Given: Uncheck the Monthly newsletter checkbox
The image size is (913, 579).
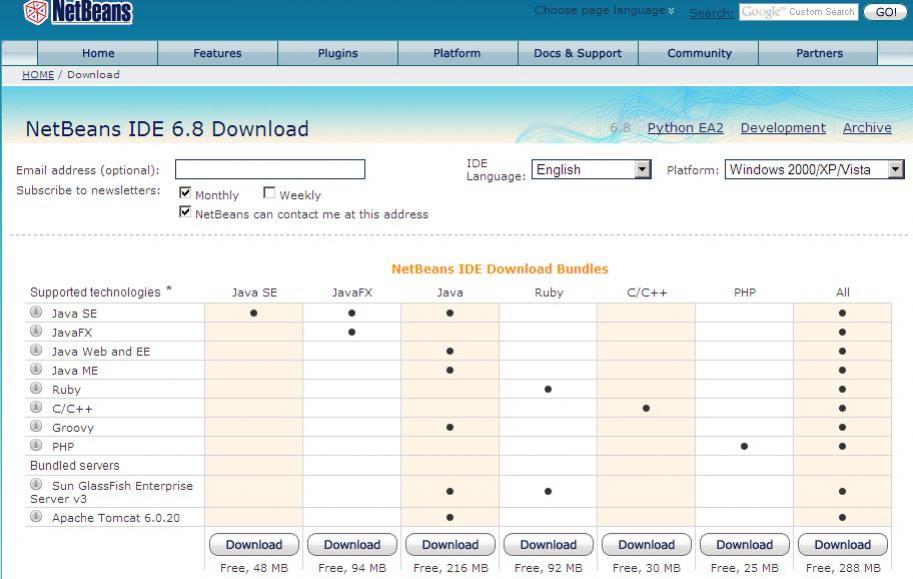Looking at the screenshot, I should 185,192.
